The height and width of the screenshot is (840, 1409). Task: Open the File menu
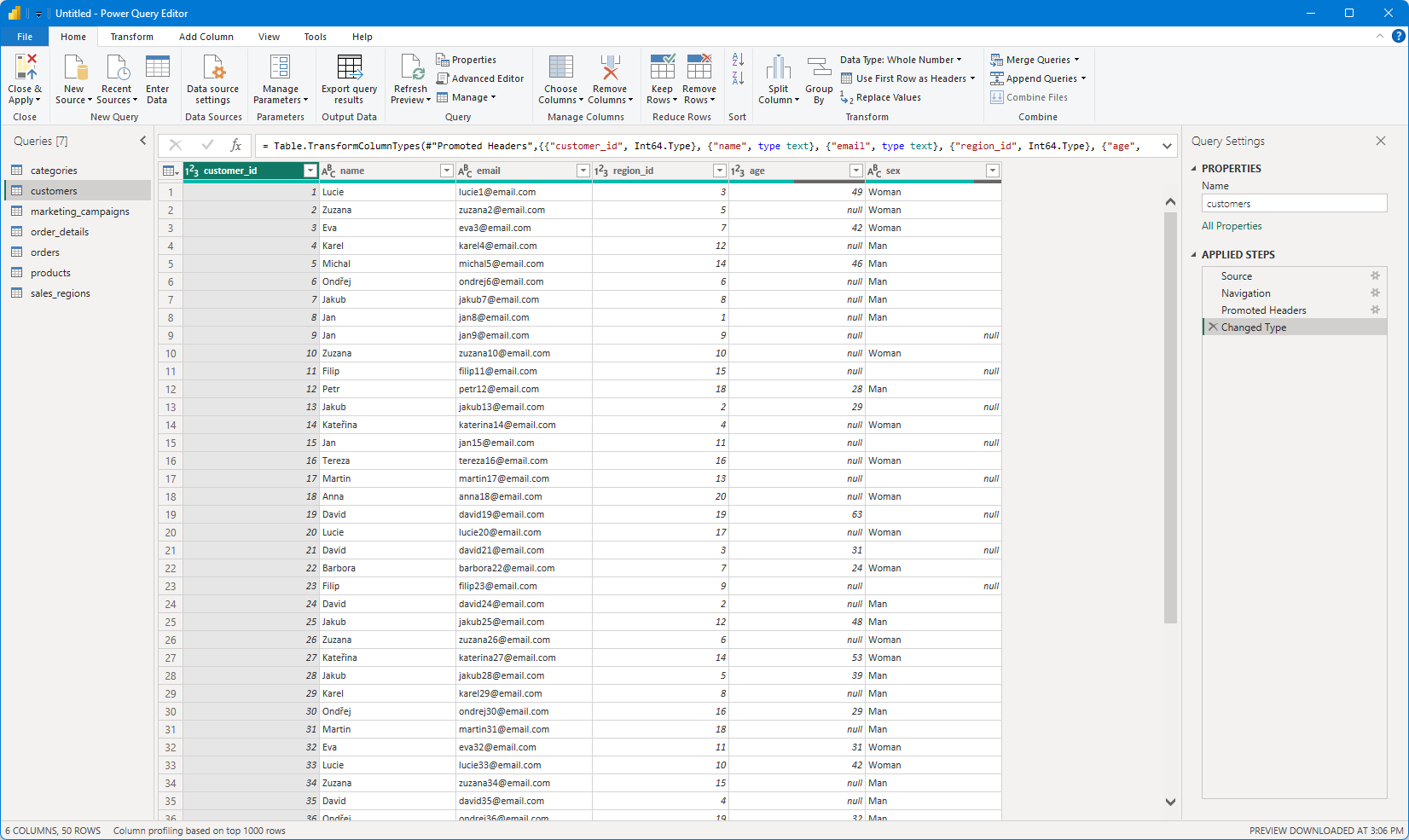pyautogui.click(x=25, y=37)
